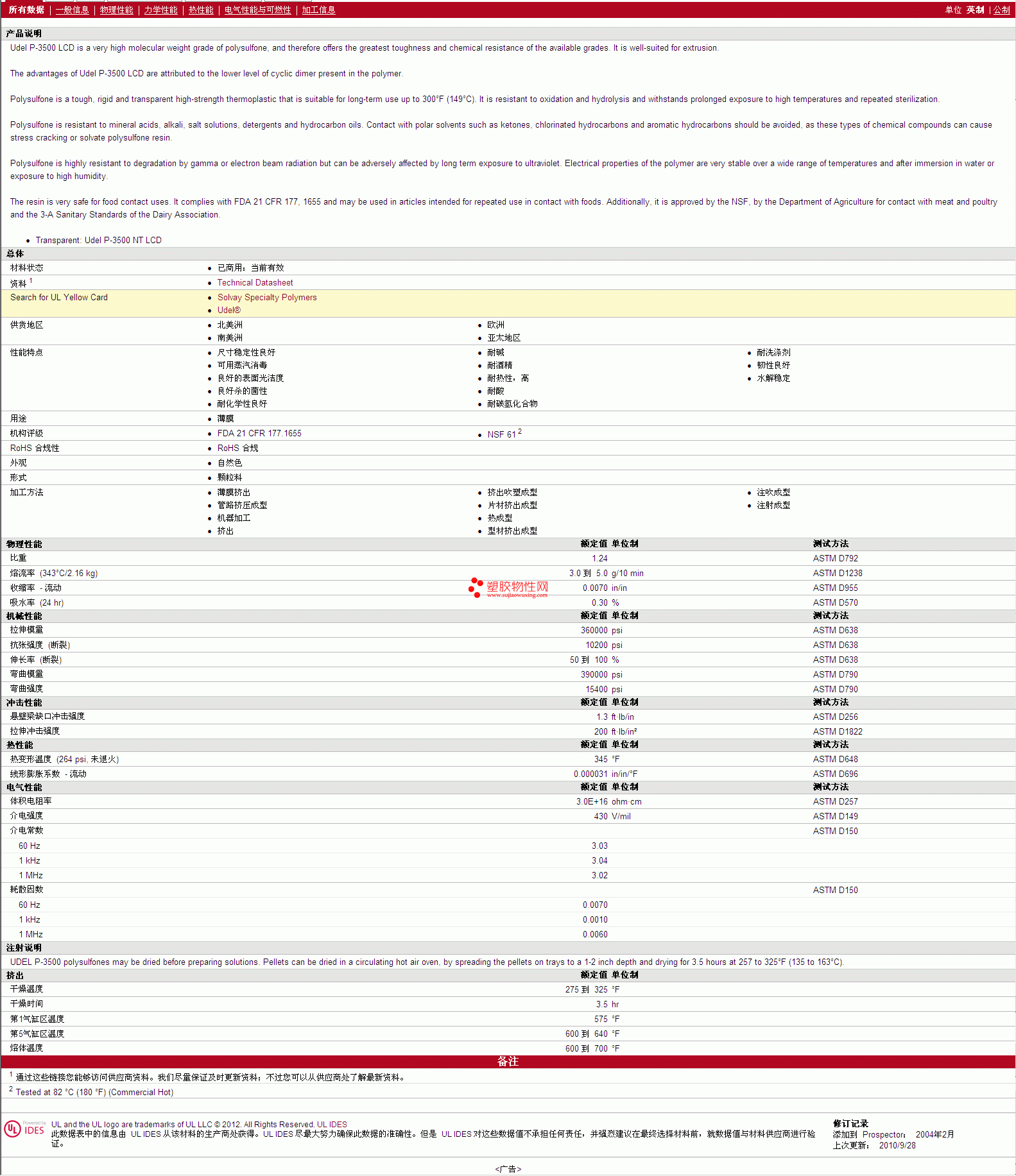Switch to the 一般信息 tab
The height and width of the screenshot is (1176, 1016).
(x=73, y=10)
